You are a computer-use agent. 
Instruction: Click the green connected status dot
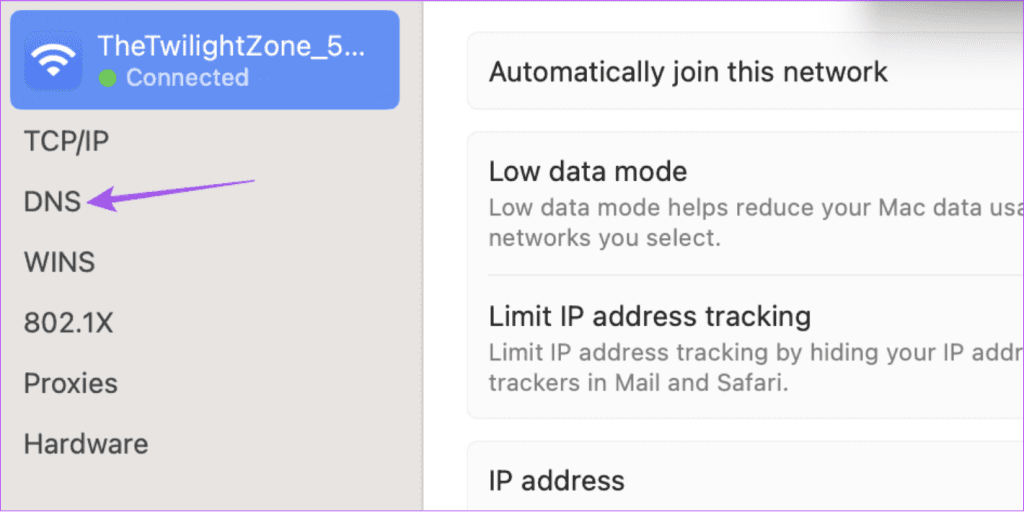pyautogui.click(x=107, y=78)
